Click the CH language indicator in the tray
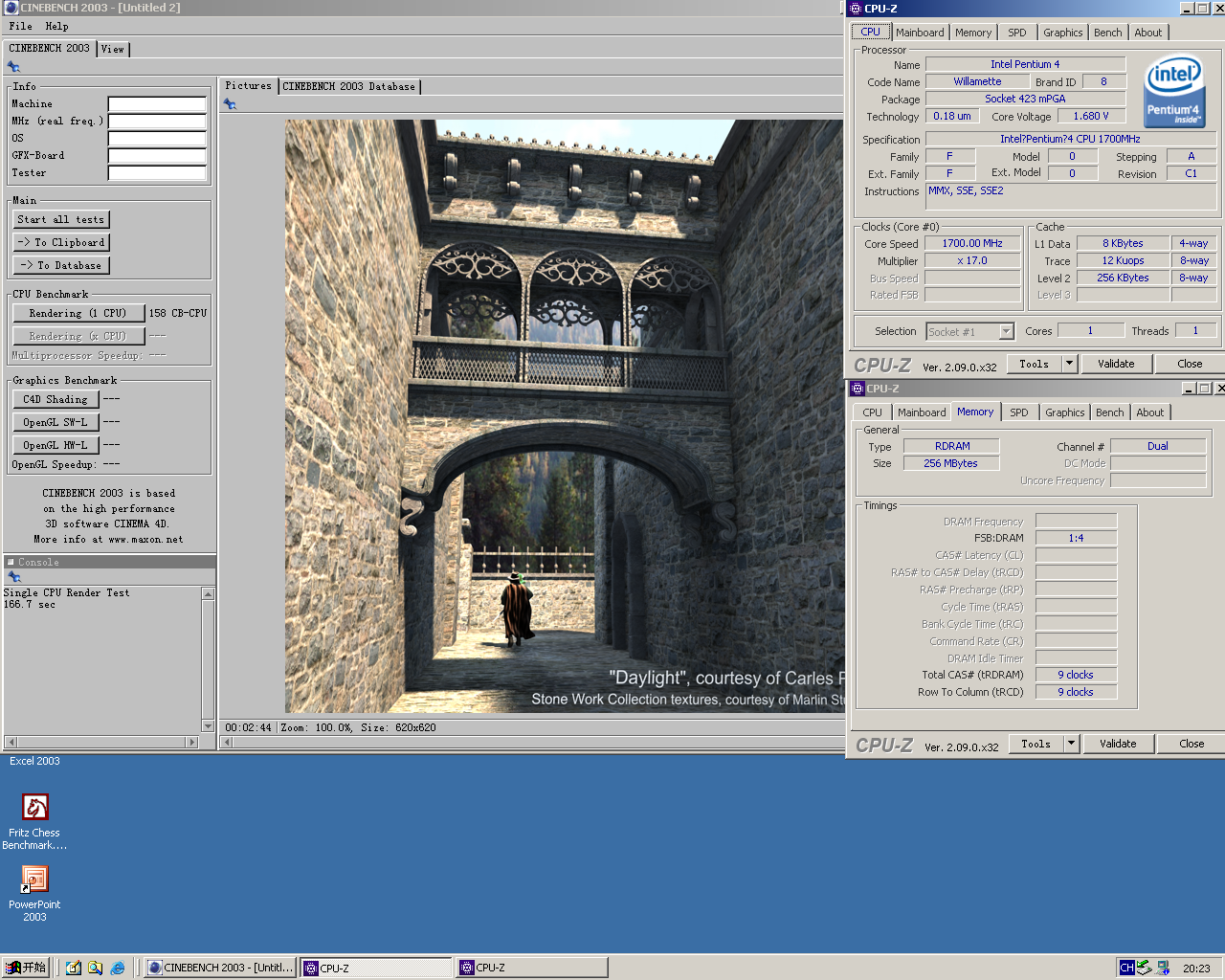This screenshot has height=980, width=1225. [x=1126, y=968]
